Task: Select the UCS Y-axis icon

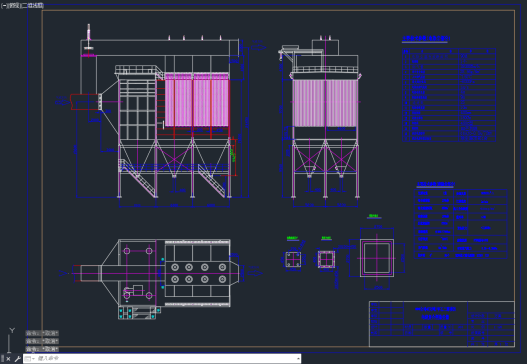Action: [11, 339]
